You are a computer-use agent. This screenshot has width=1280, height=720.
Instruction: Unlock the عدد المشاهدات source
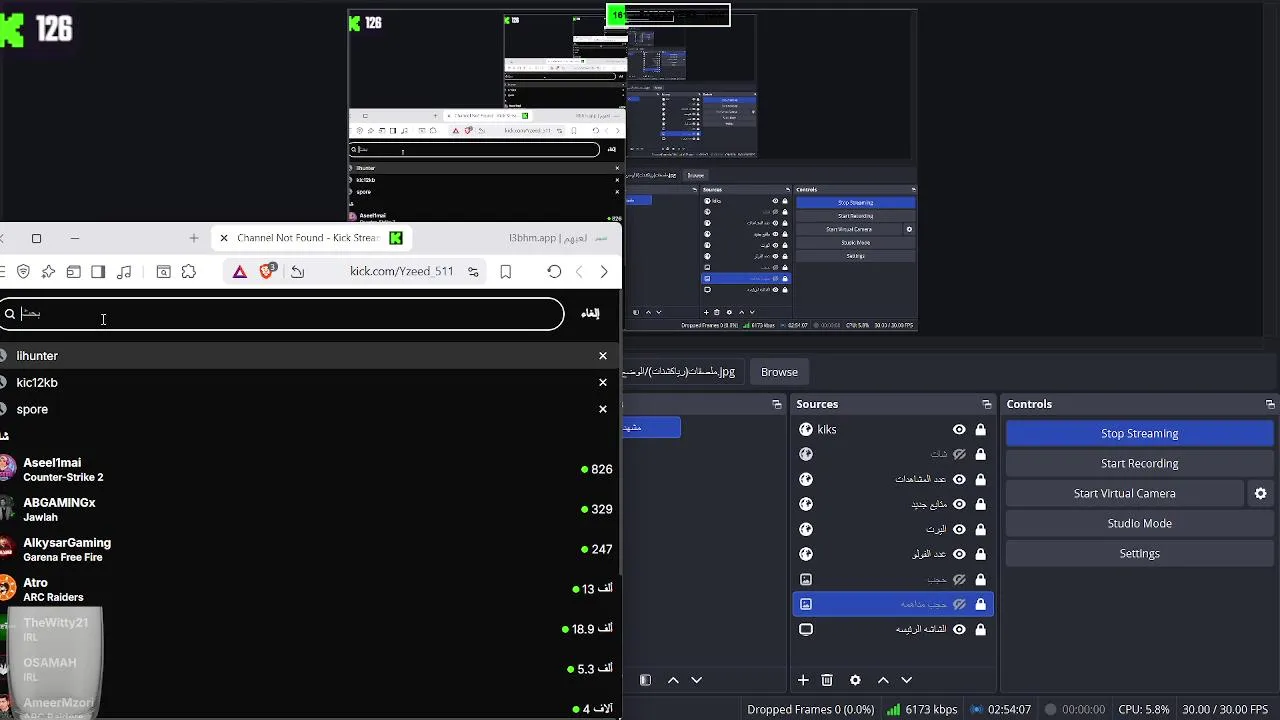981,479
